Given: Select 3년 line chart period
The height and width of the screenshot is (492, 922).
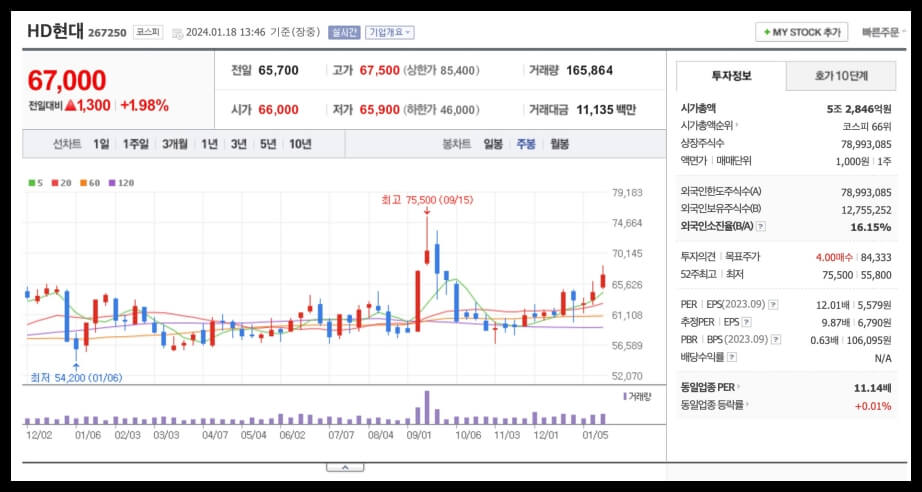Looking at the screenshot, I should [x=238, y=144].
